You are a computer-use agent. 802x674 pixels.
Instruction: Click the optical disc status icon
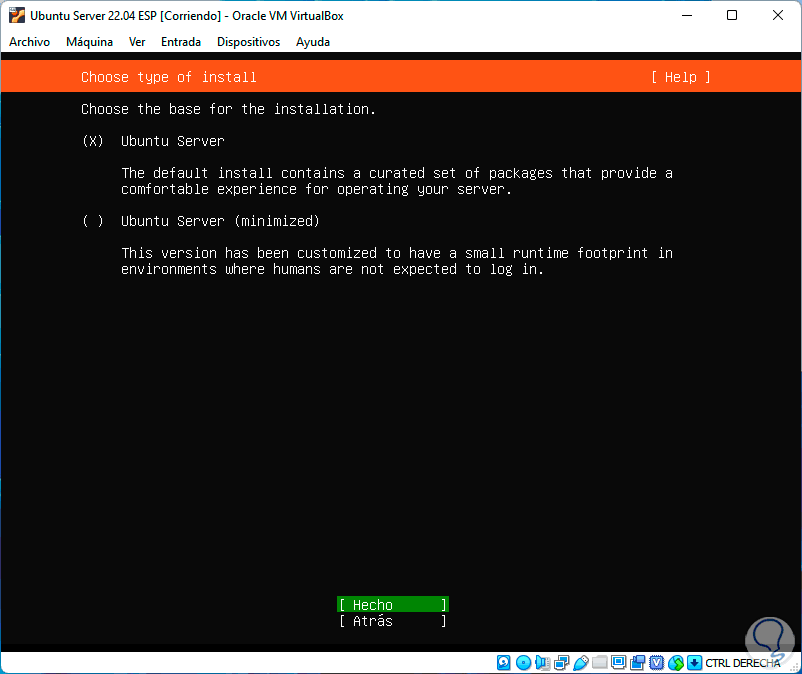pyautogui.click(x=523, y=663)
